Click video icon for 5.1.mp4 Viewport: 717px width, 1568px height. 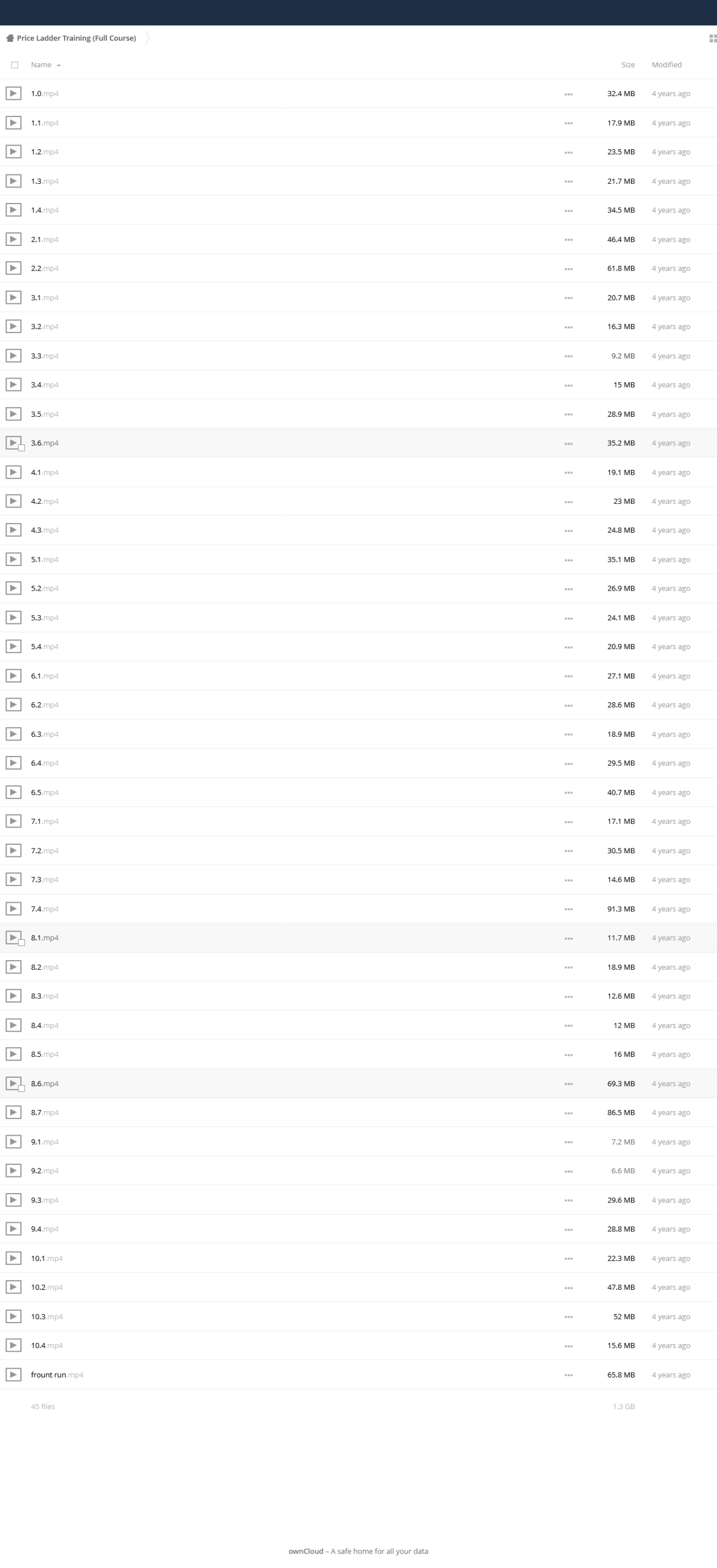pos(13,559)
